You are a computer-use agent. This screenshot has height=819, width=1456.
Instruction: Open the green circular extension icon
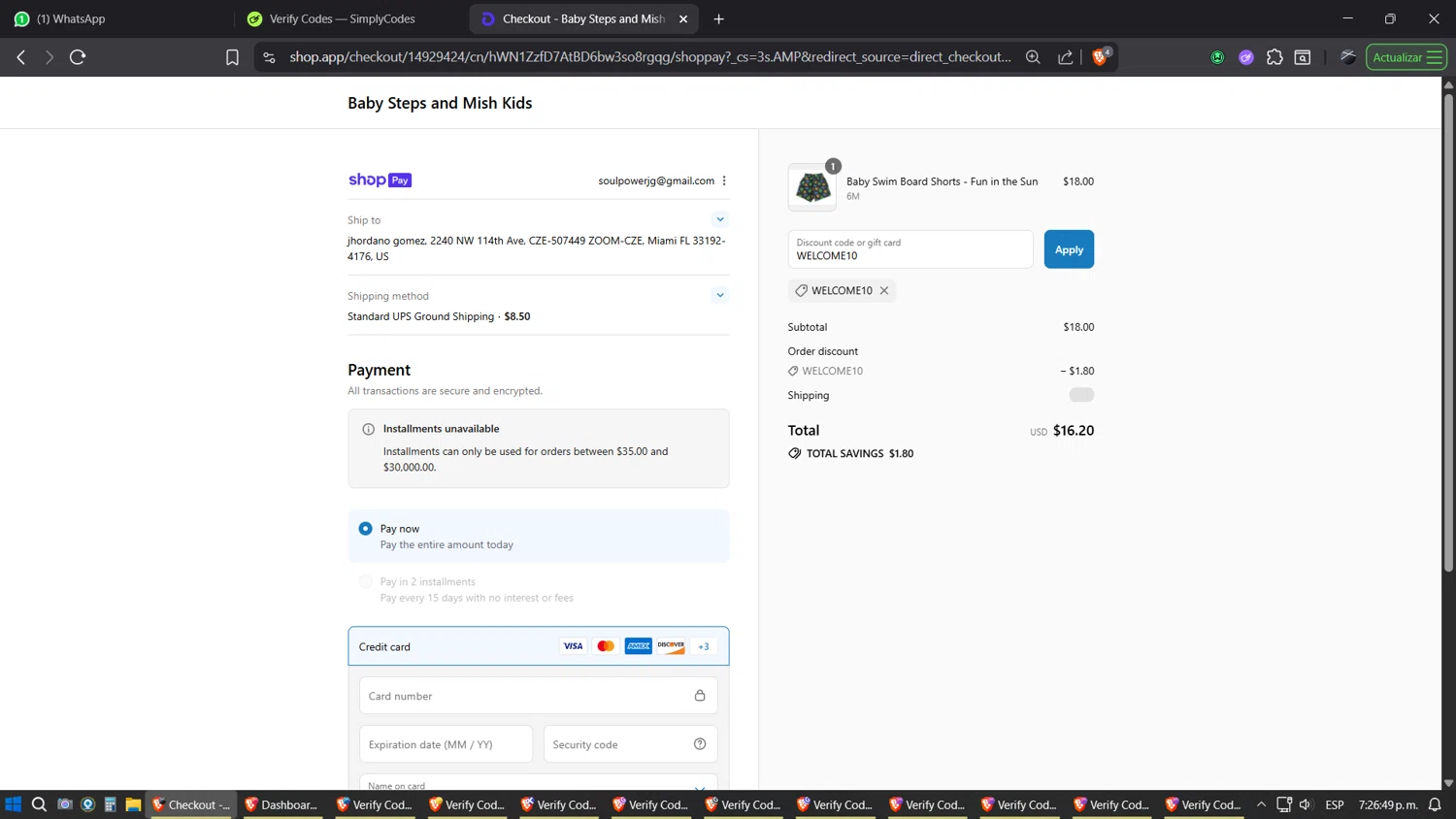click(x=1217, y=57)
